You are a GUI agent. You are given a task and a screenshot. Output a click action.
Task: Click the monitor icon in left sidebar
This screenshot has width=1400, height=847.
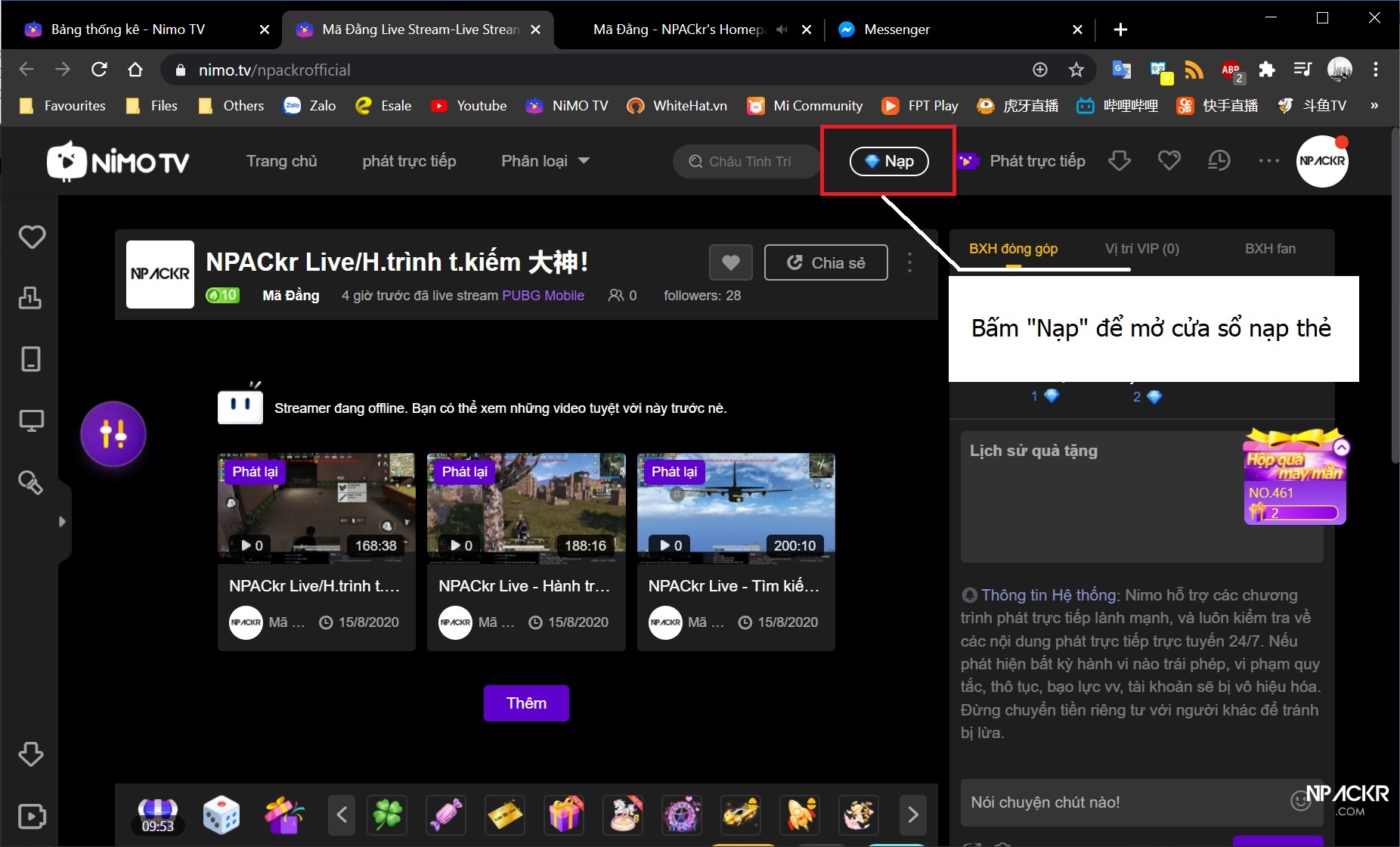point(31,420)
